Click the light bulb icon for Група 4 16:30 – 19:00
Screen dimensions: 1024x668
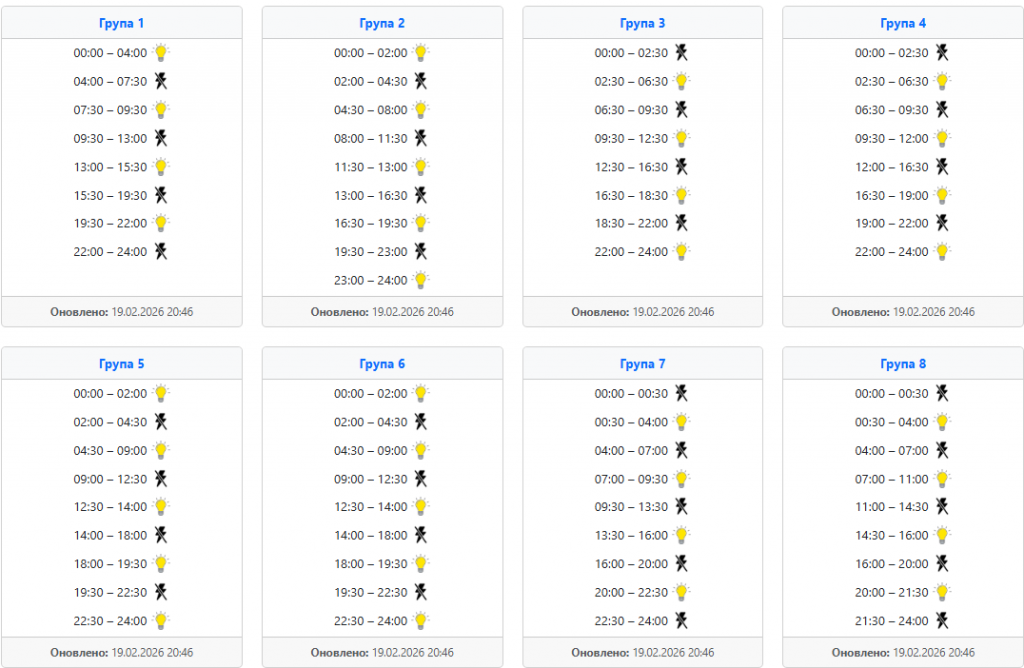[x=942, y=195]
